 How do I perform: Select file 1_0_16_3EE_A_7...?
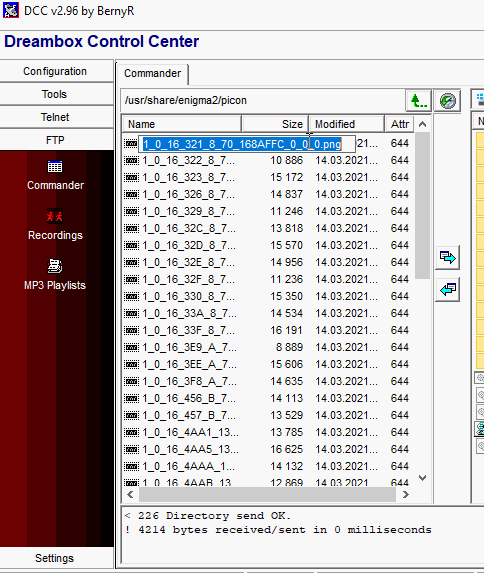click(x=189, y=364)
